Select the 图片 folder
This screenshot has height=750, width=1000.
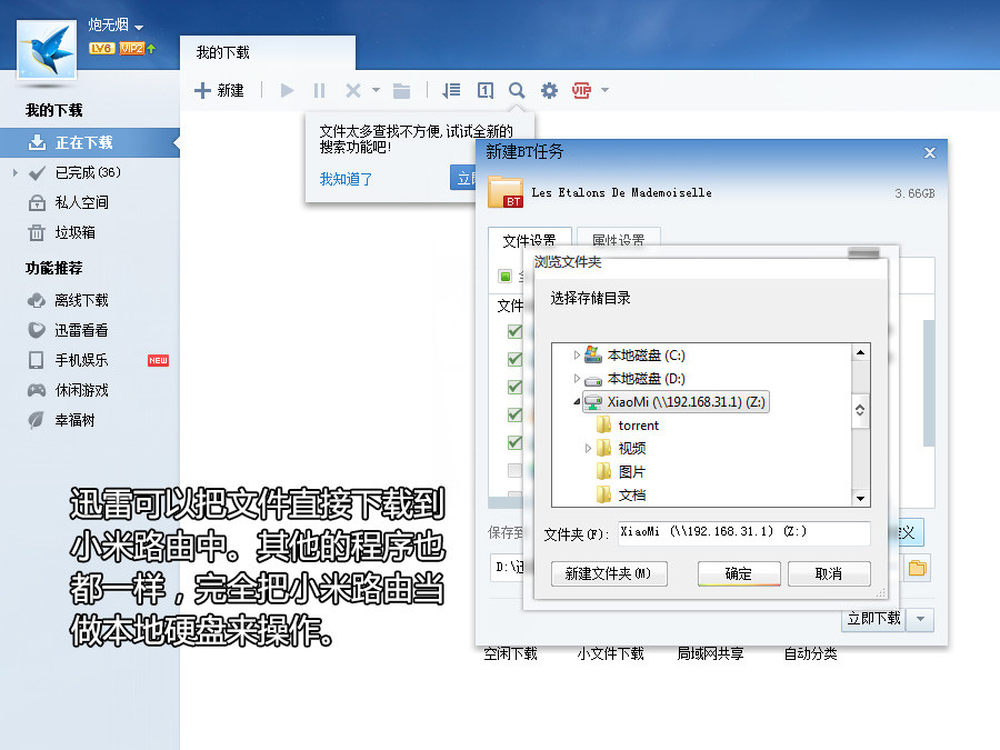pyautogui.click(x=621, y=472)
